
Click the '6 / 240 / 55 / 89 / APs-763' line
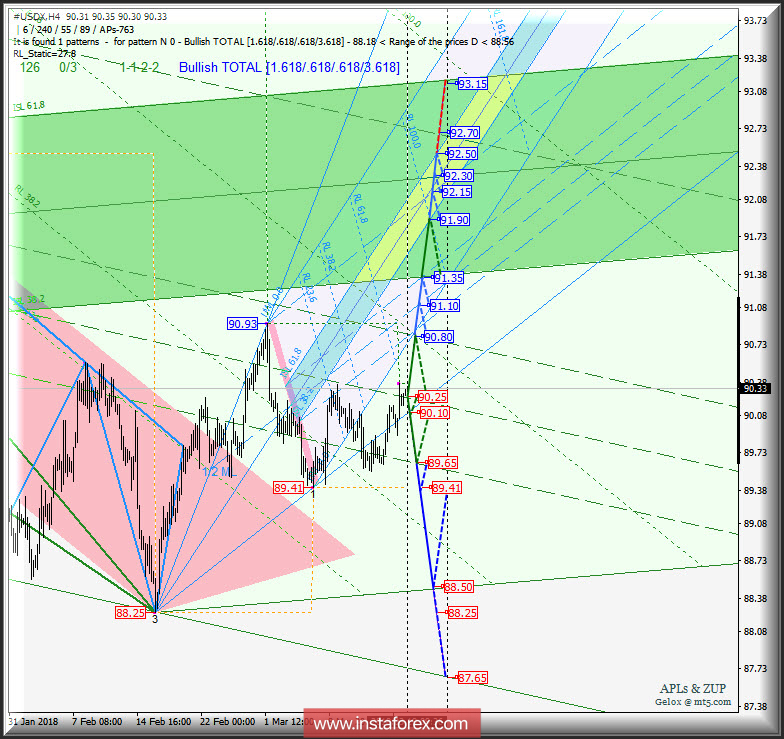tap(76, 30)
